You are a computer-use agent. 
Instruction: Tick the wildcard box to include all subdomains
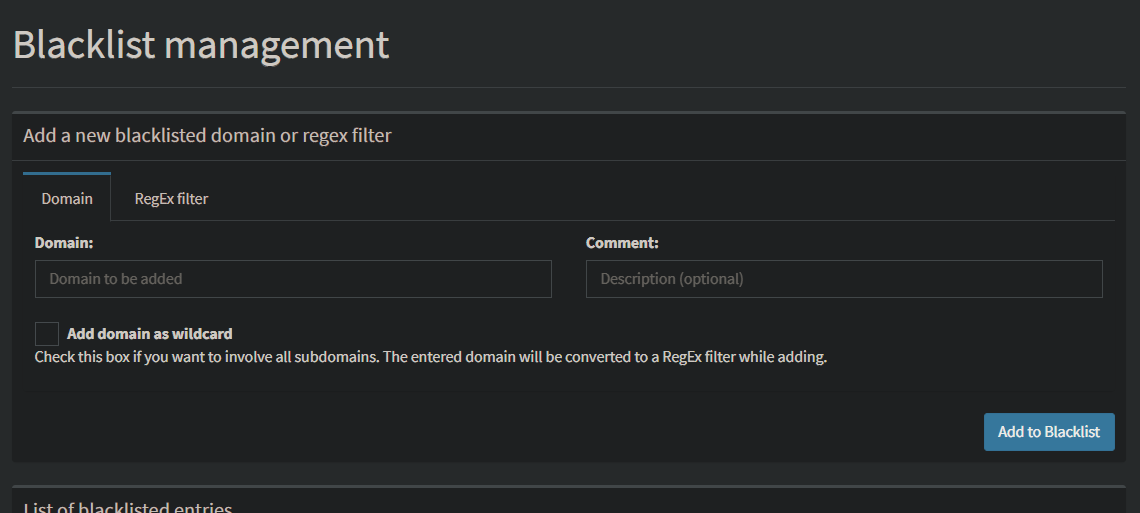[47, 334]
